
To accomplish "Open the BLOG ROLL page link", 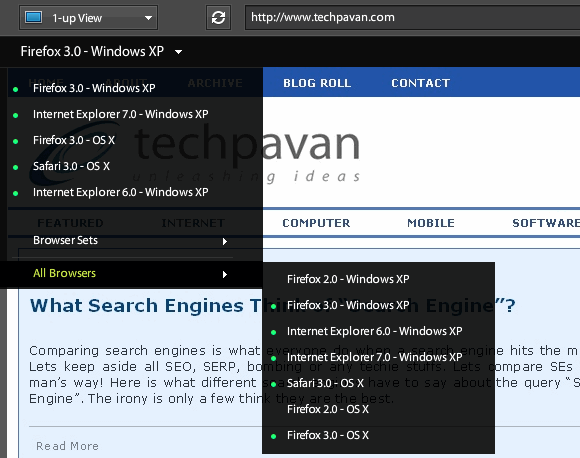I will [317, 83].
